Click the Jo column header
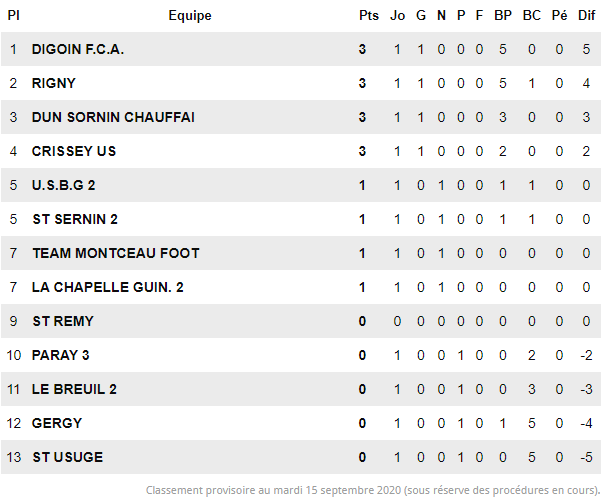Screen dimensions: 603x500 pyautogui.click(x=397, y=15)
